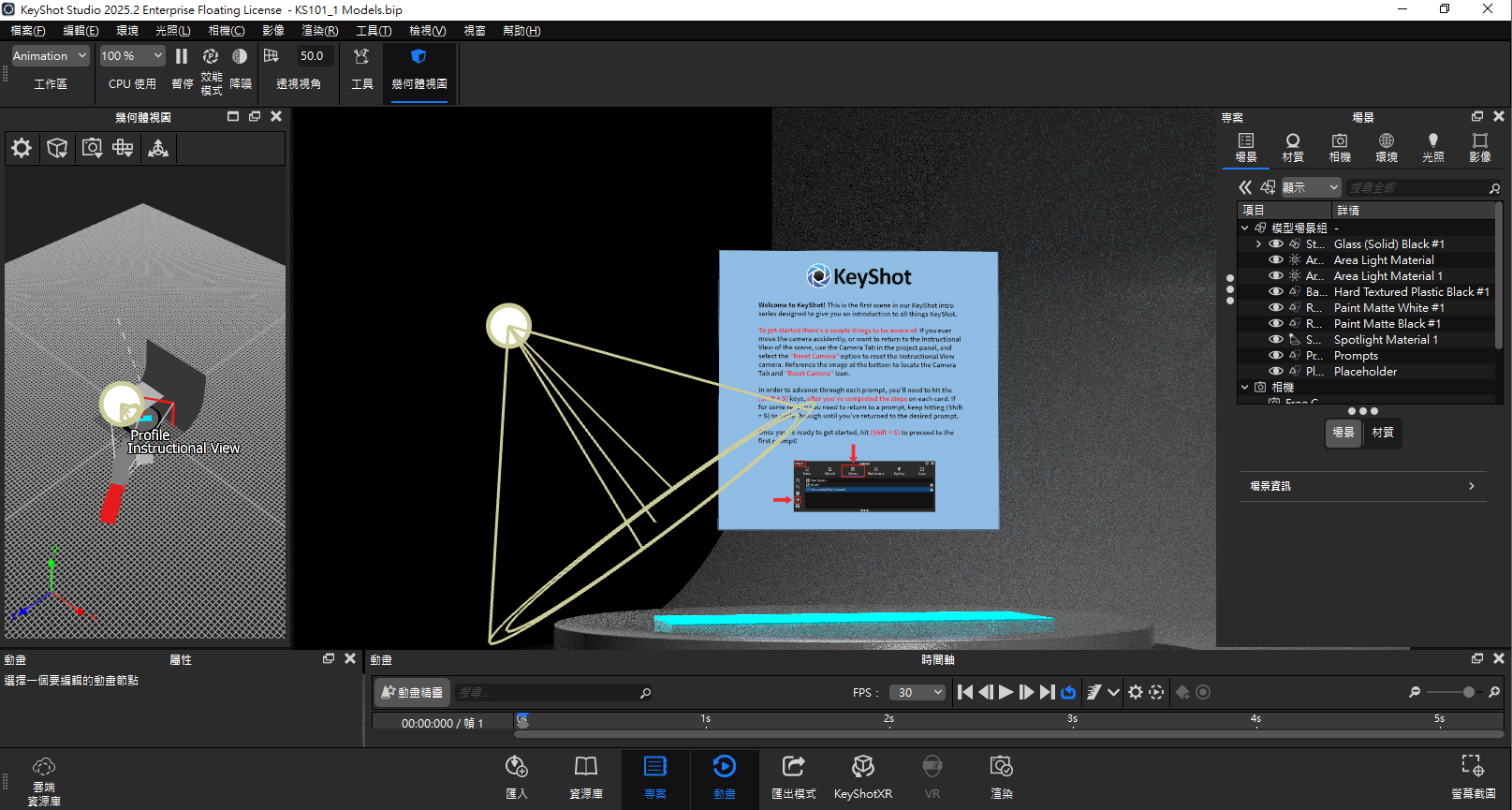Hide Spotlight Material 1 row
This screenshot has height=810, width=1512.
[x=1276, y=340]
